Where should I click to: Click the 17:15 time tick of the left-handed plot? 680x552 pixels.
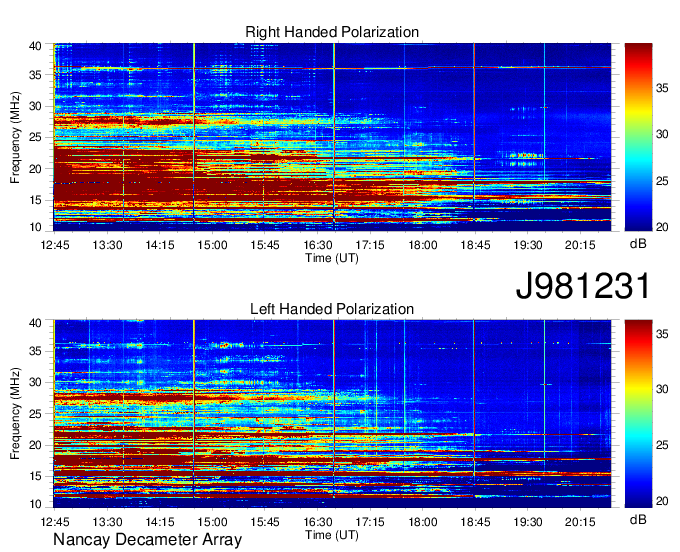pos(370,522)
